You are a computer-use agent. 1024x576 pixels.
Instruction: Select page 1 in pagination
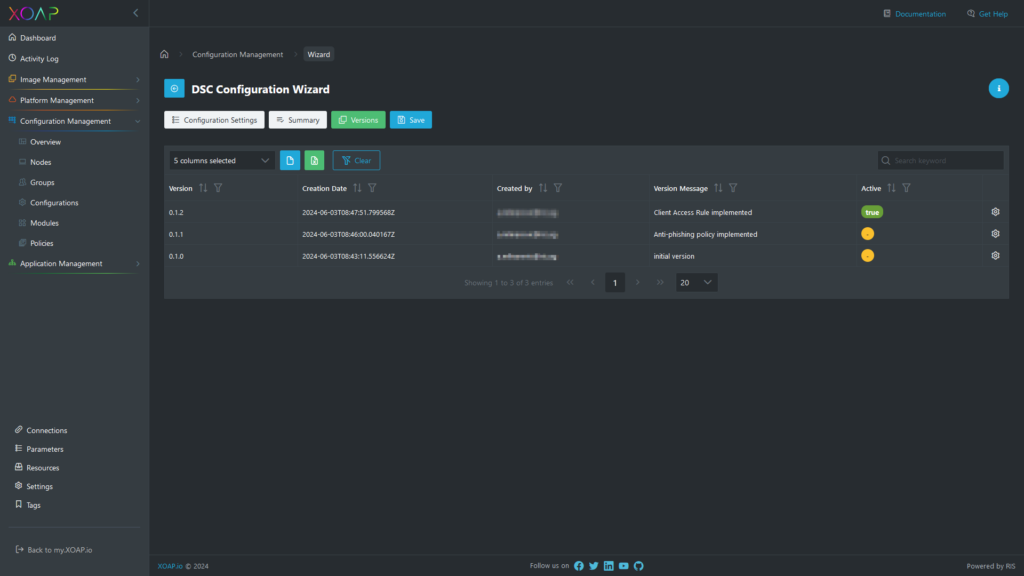(615, 282)
